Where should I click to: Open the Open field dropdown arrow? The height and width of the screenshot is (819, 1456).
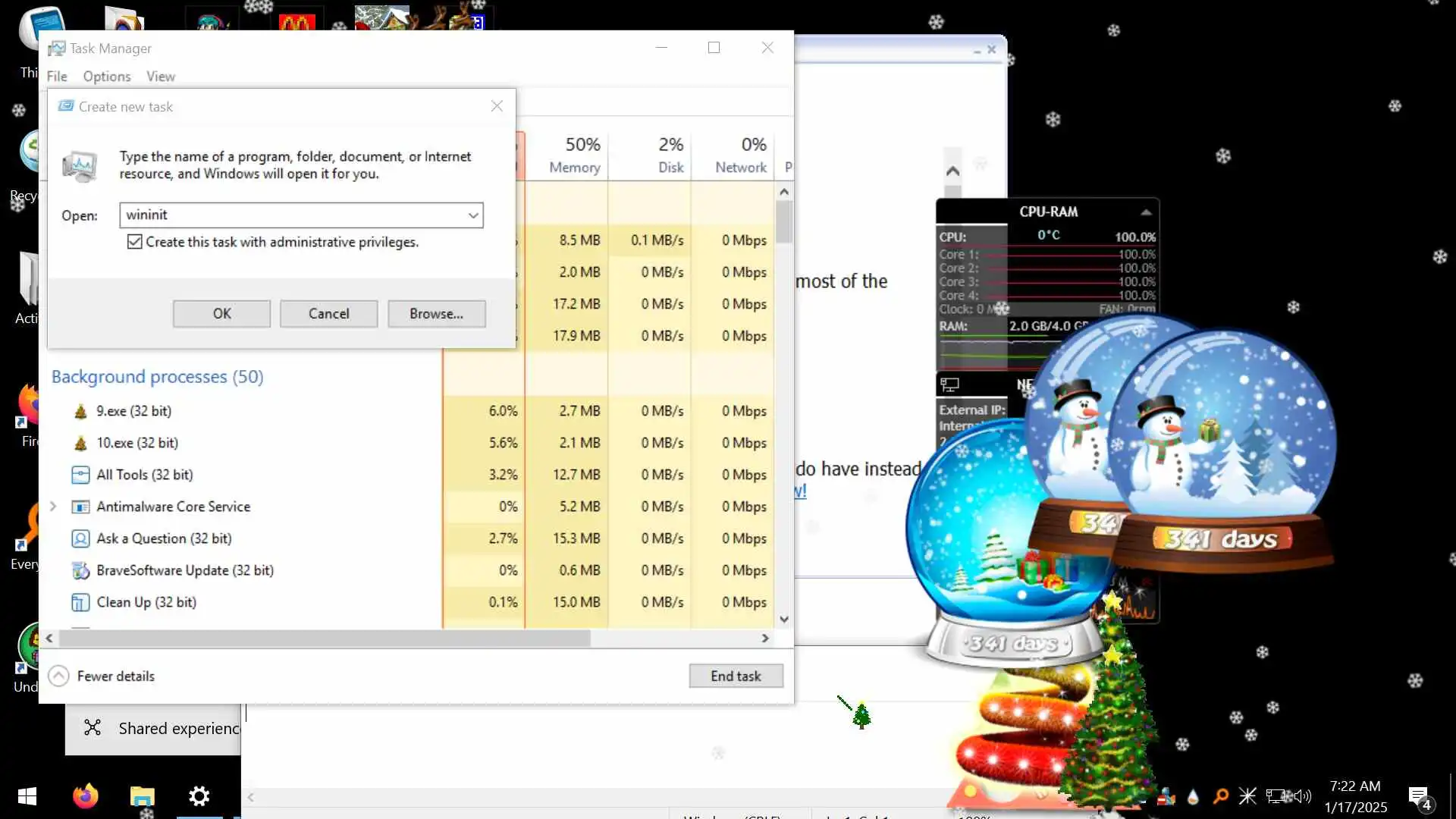click(473, 215)
